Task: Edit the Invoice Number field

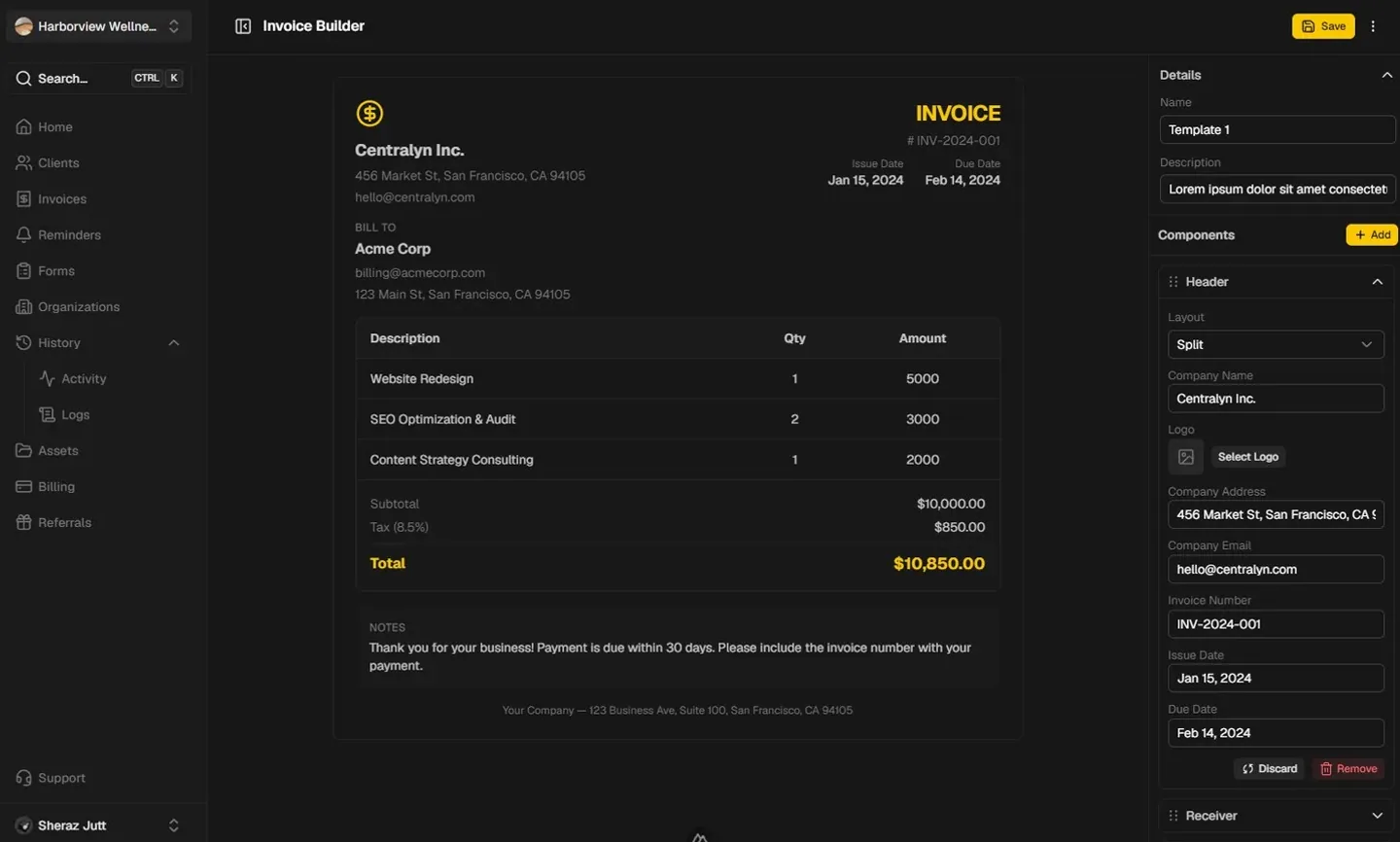Action: tap(1276, 624)
